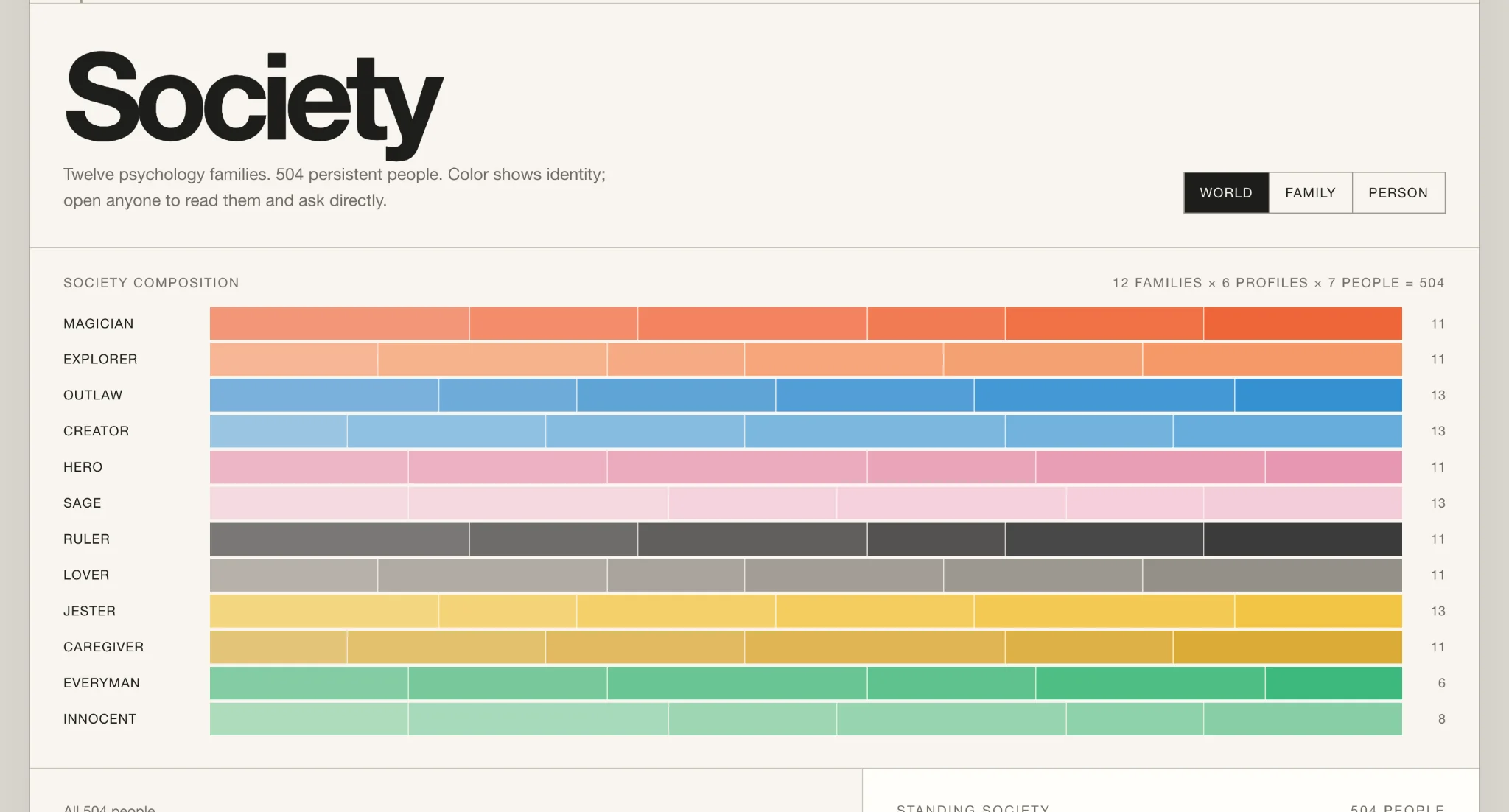Select the SAGE family label

pos(83,503)
